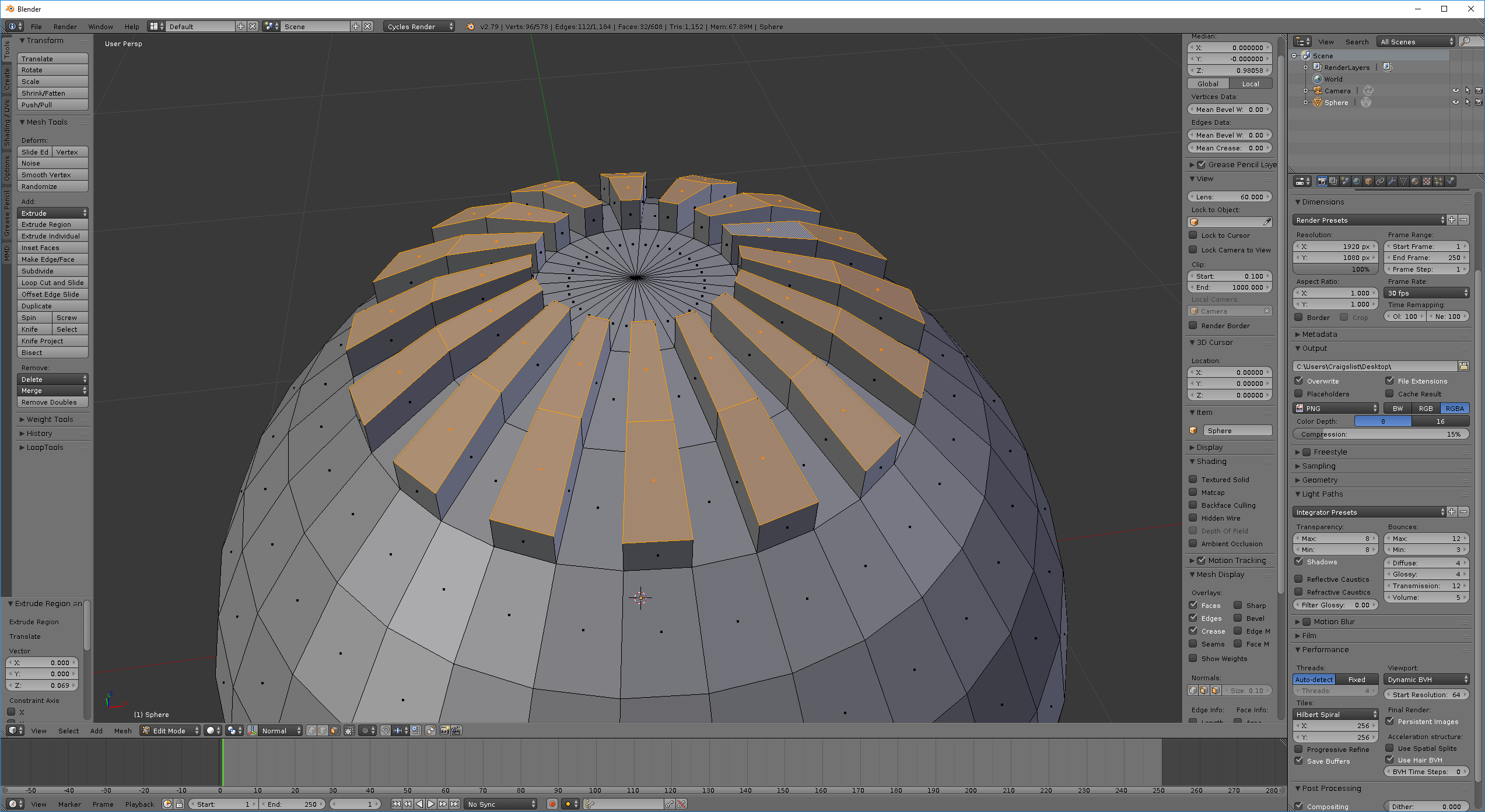The image size is (1485, 812).
Task: Adjust the Compression slider
Action: [x=1380, y=434]
